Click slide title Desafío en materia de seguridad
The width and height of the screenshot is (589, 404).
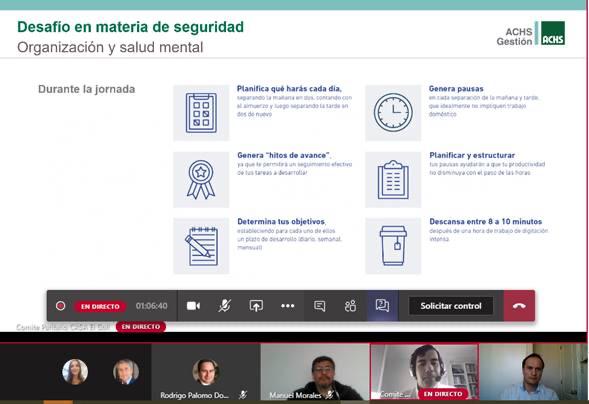130,27
